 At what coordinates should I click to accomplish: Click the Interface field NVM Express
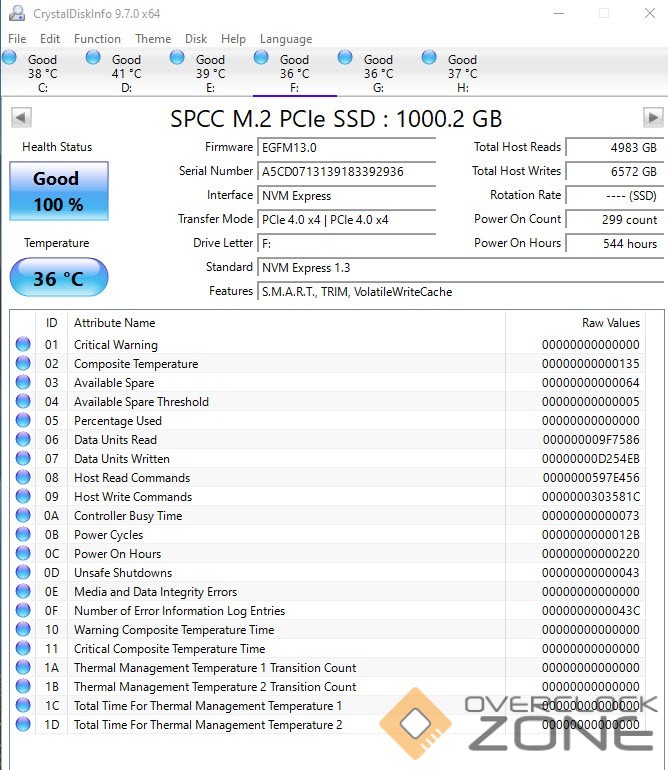click(347, 195)
